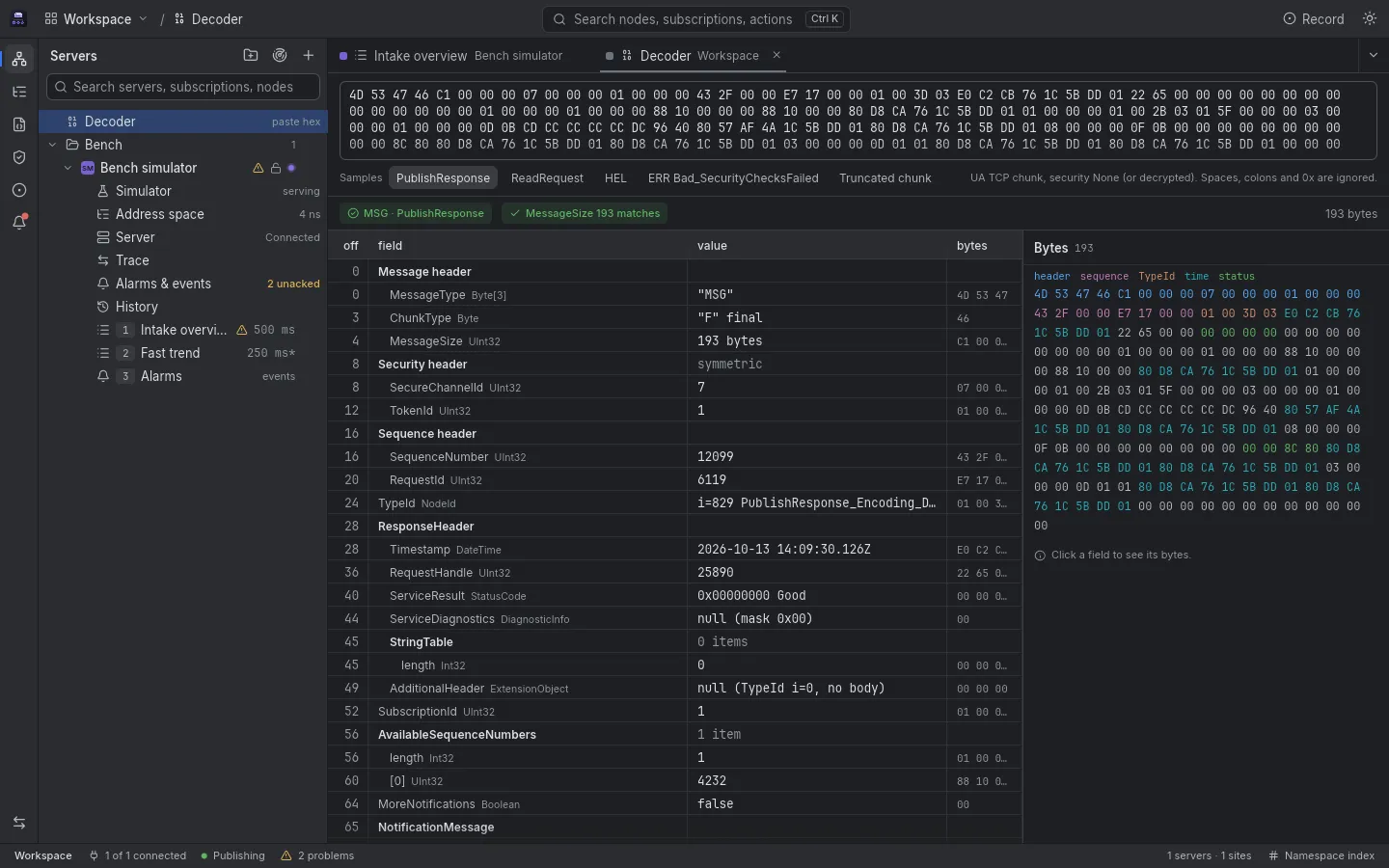Open the notifications bell with red dot
Viewport: 1389px width, 868px height.
19,223
